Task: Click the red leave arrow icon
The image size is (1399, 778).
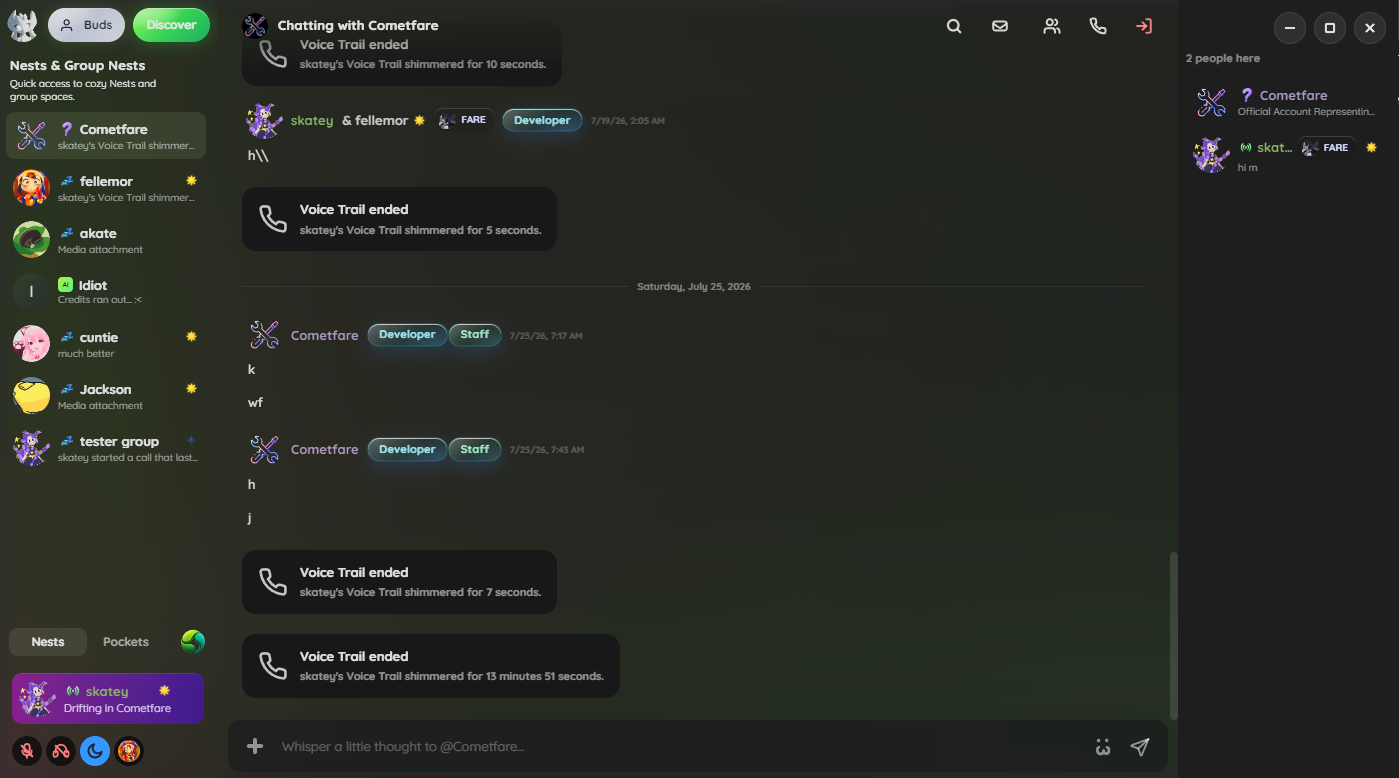Action: click(1144, 27)
